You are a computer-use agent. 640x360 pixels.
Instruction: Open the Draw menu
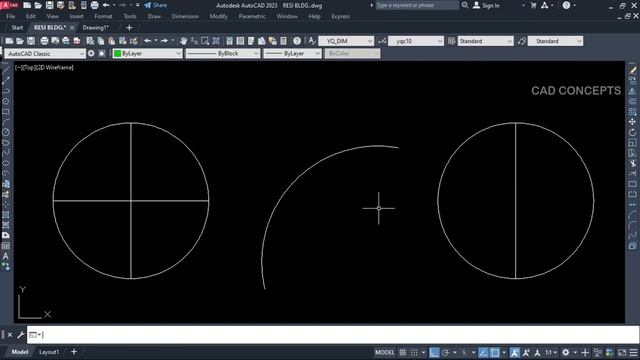tap(154, 16)
